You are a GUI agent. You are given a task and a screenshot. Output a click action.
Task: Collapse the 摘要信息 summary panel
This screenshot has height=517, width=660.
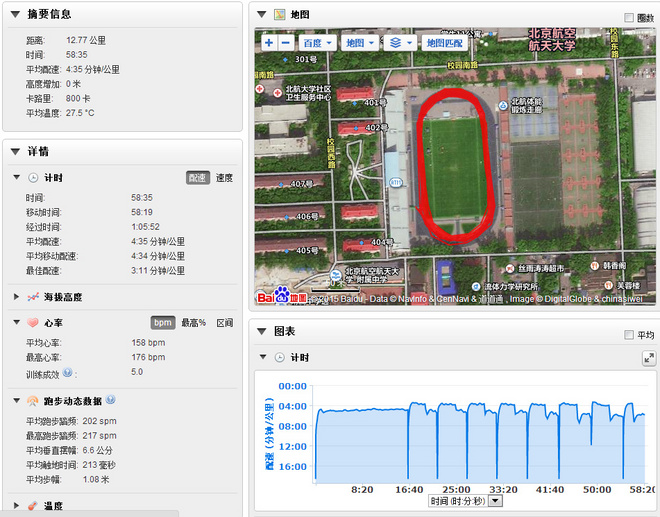(15, 14)
